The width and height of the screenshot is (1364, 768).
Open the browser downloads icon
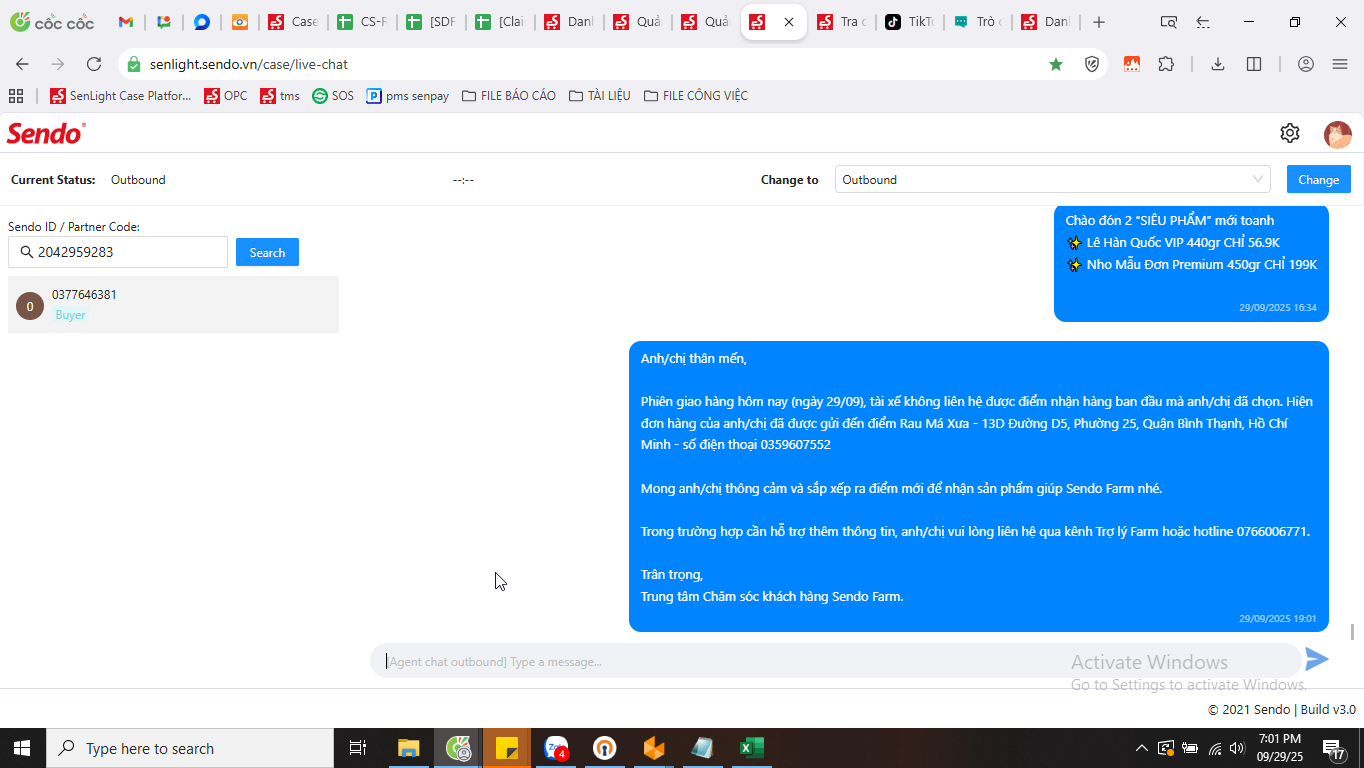click(1217, 64)
